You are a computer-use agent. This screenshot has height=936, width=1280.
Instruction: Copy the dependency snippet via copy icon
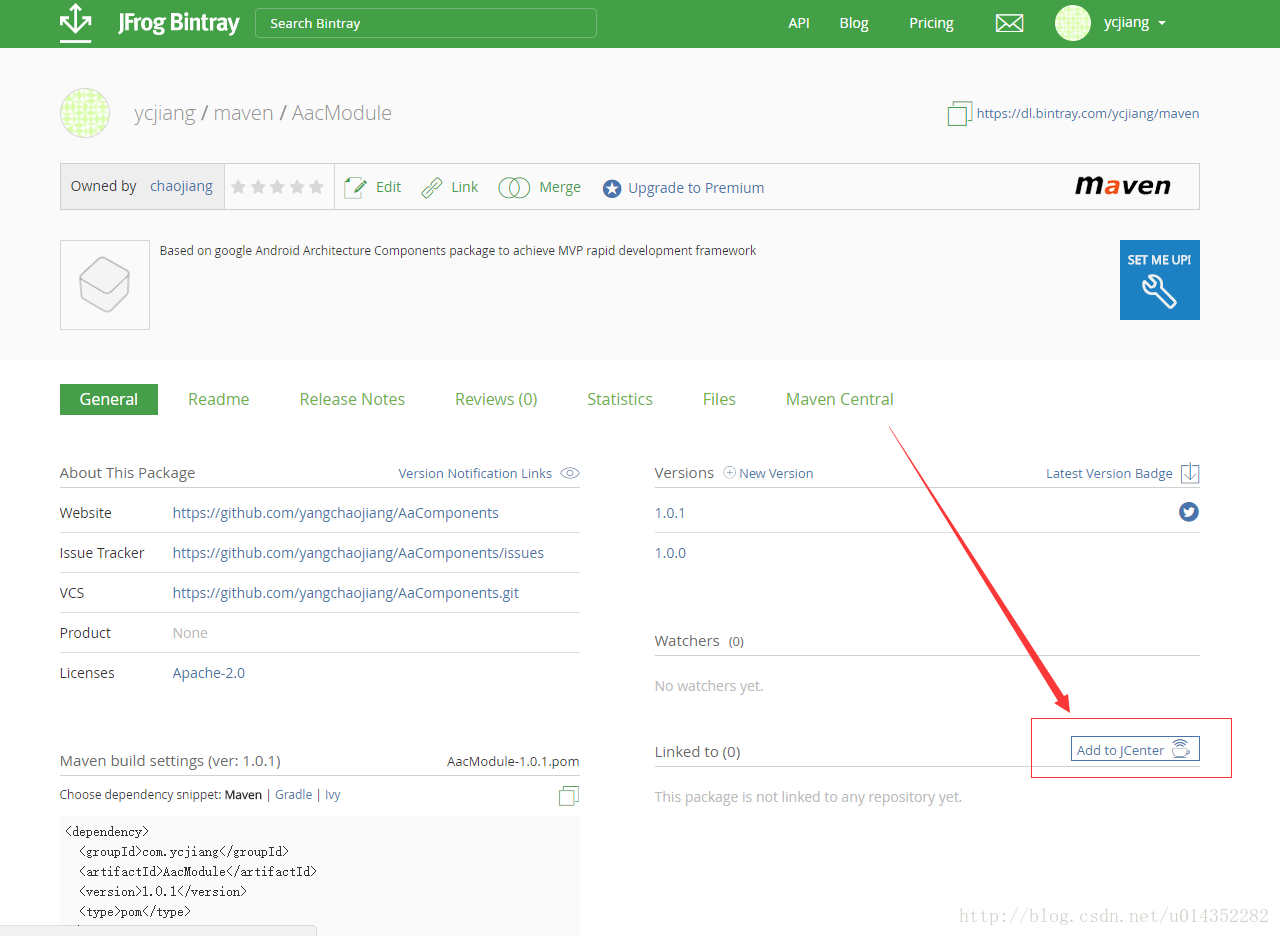[x=569, y=796]
